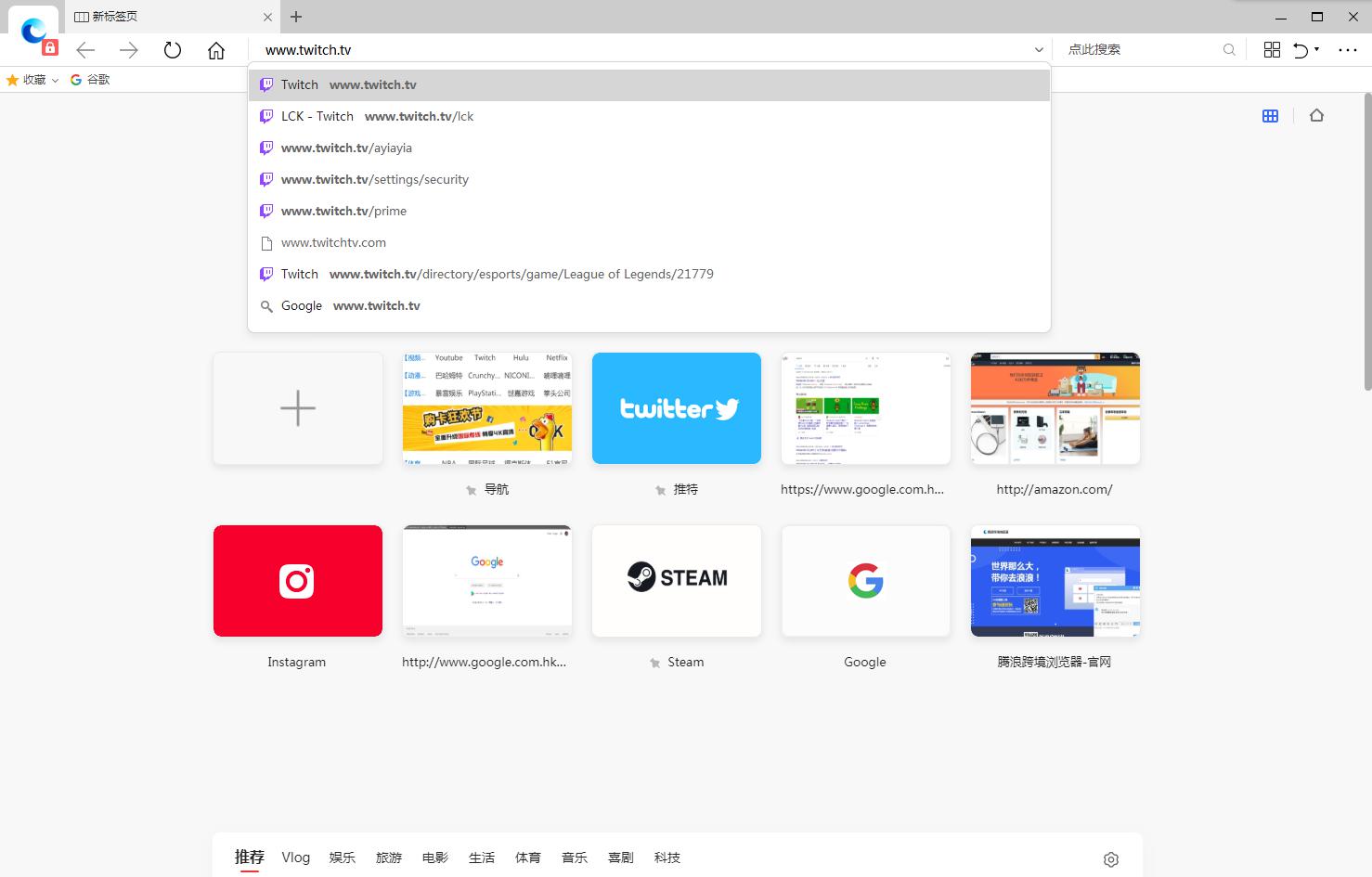Image resolution: width=1372 pixels, height=877 pixels.
Task: Open the home page via house icon in toolbar
Action: [216, 50]
